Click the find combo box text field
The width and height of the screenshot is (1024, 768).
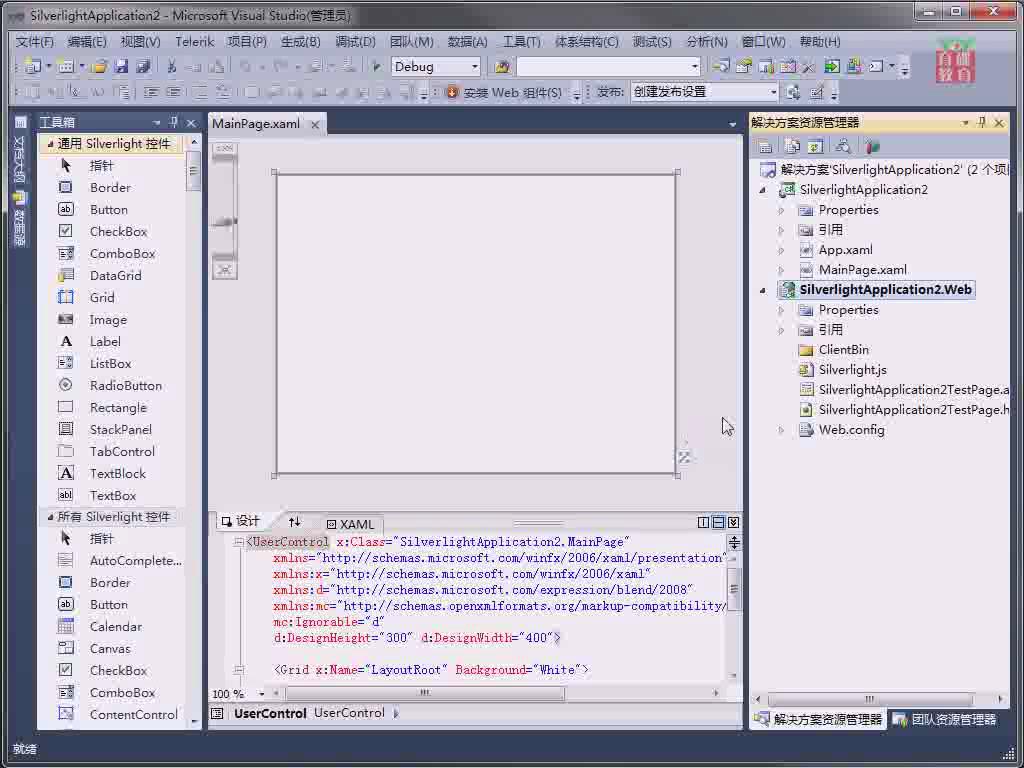tap(602, 67)
